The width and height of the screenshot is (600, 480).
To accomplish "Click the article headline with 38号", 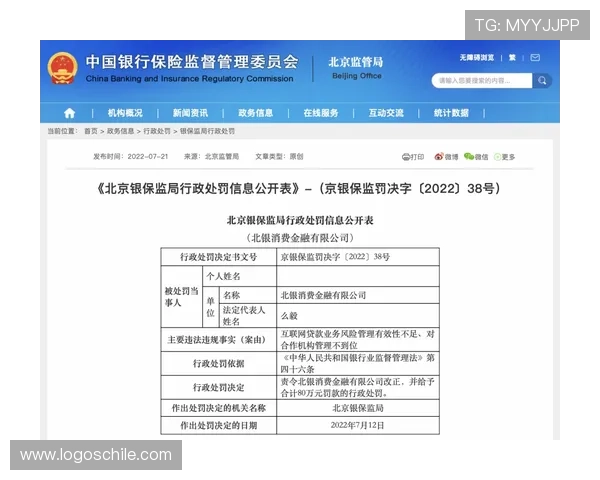I will pyautogui.click(x=299, y=189).
